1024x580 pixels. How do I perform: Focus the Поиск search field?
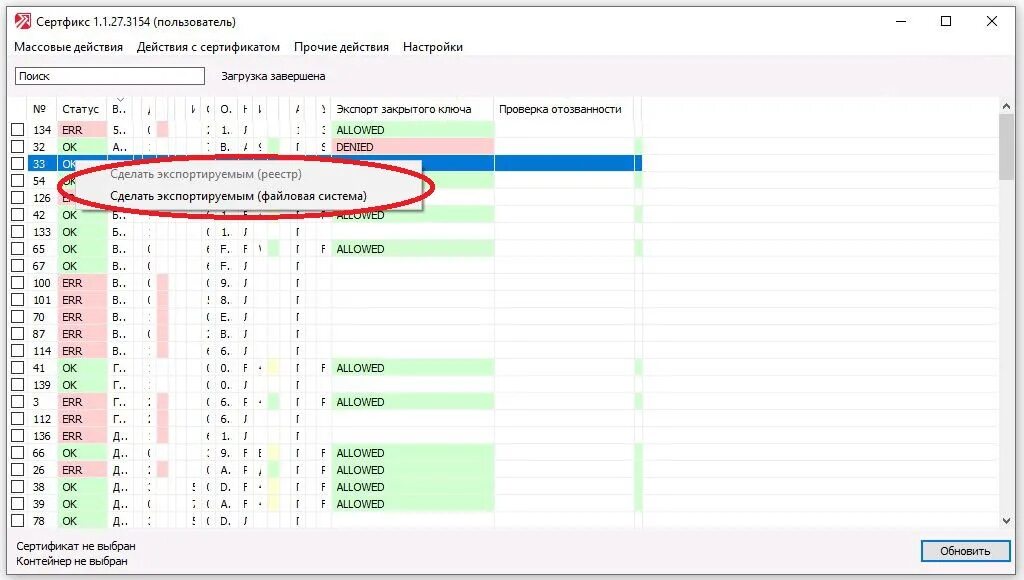click(x=110, y=76)
